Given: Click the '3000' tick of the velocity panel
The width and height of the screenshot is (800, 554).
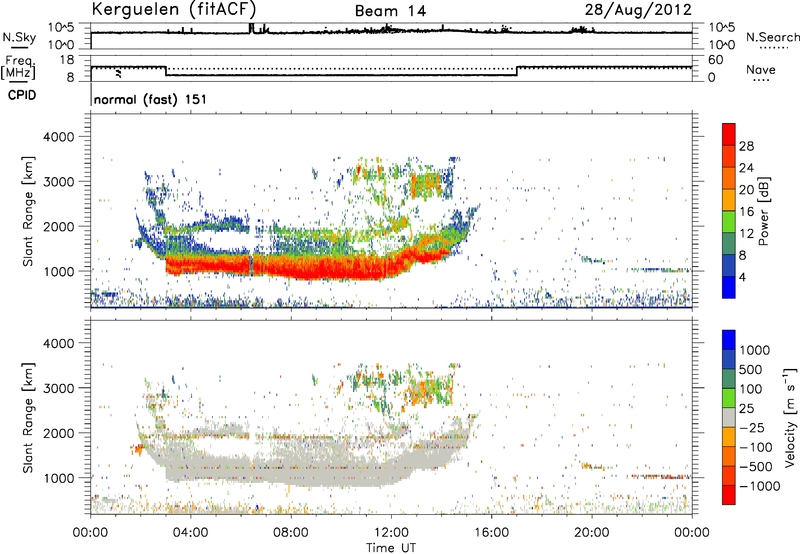Looking at the screenshot, I should 59,388.
